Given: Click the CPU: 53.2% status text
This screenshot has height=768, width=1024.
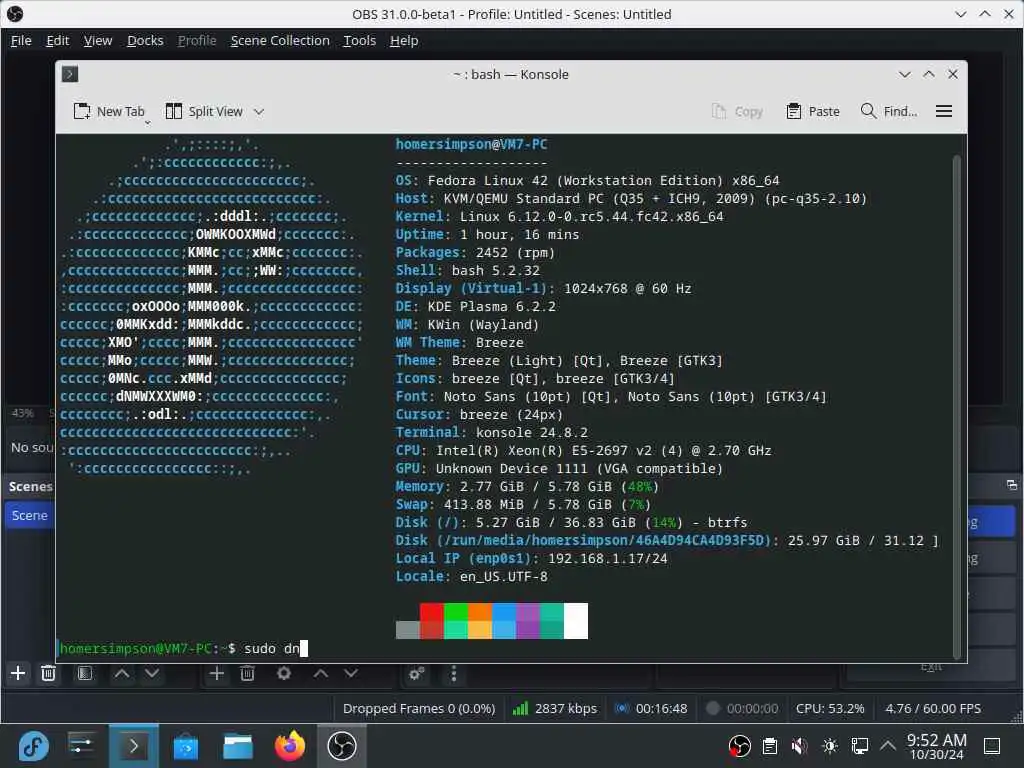Looking at the screenshot, I should (830, 709).
